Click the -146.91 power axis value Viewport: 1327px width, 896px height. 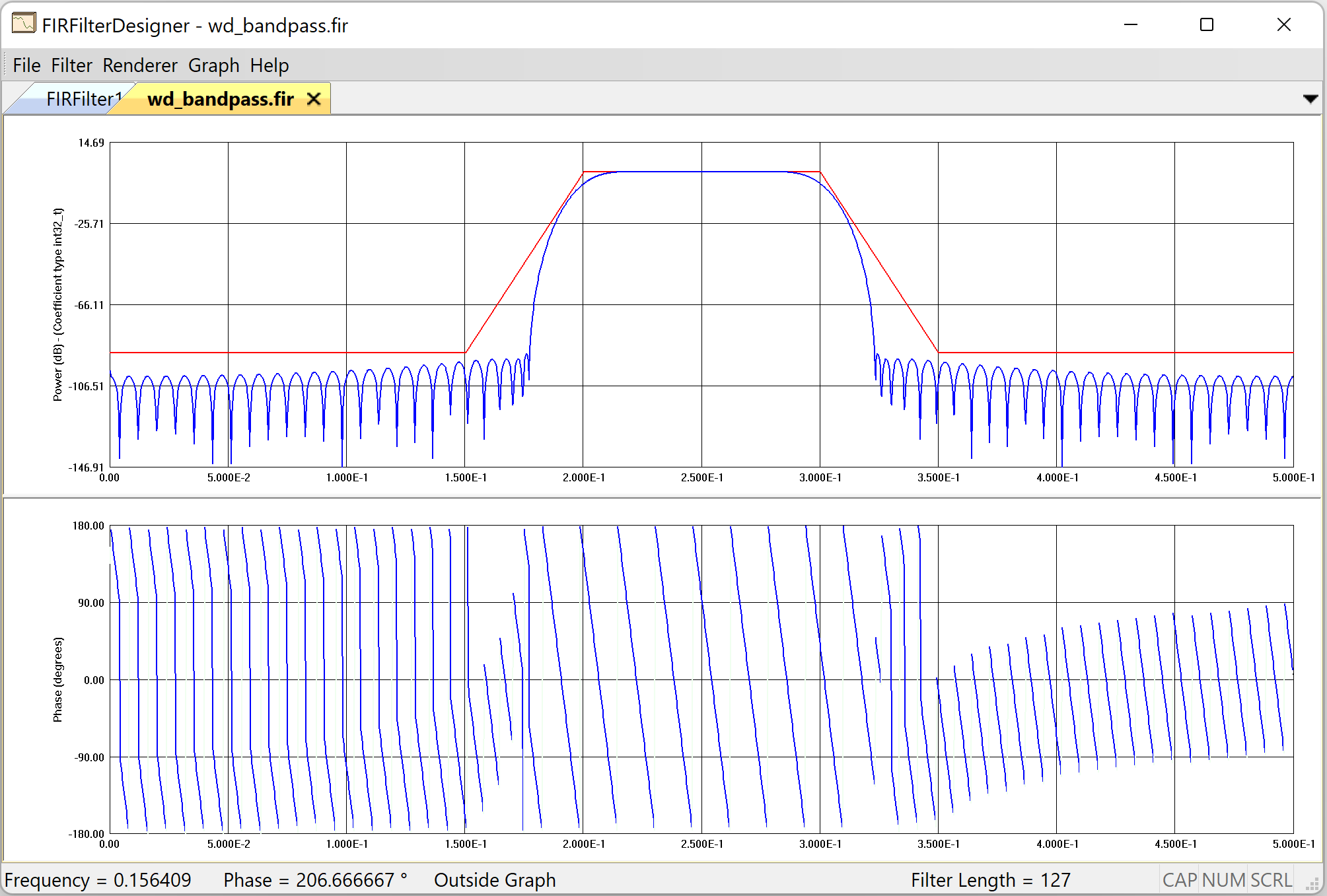click(x=87, y=467)
